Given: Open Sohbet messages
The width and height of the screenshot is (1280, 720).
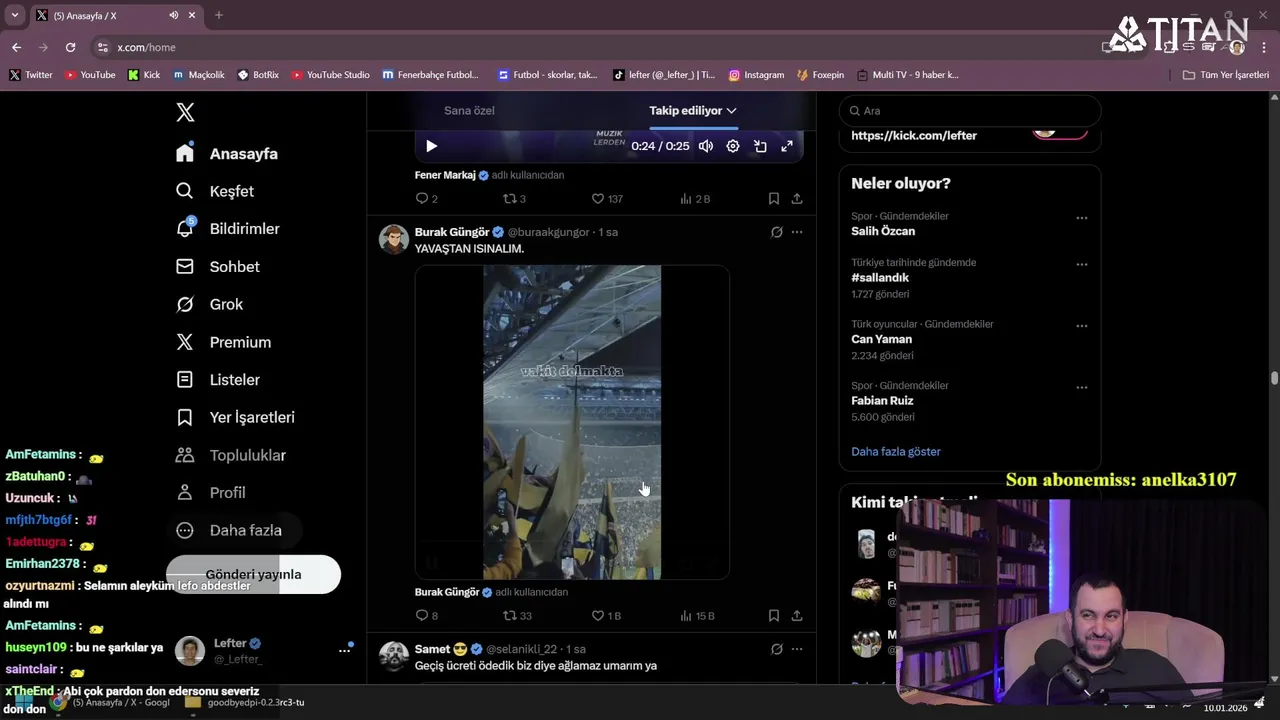Looking at the screenshot, I should (218, 267).
